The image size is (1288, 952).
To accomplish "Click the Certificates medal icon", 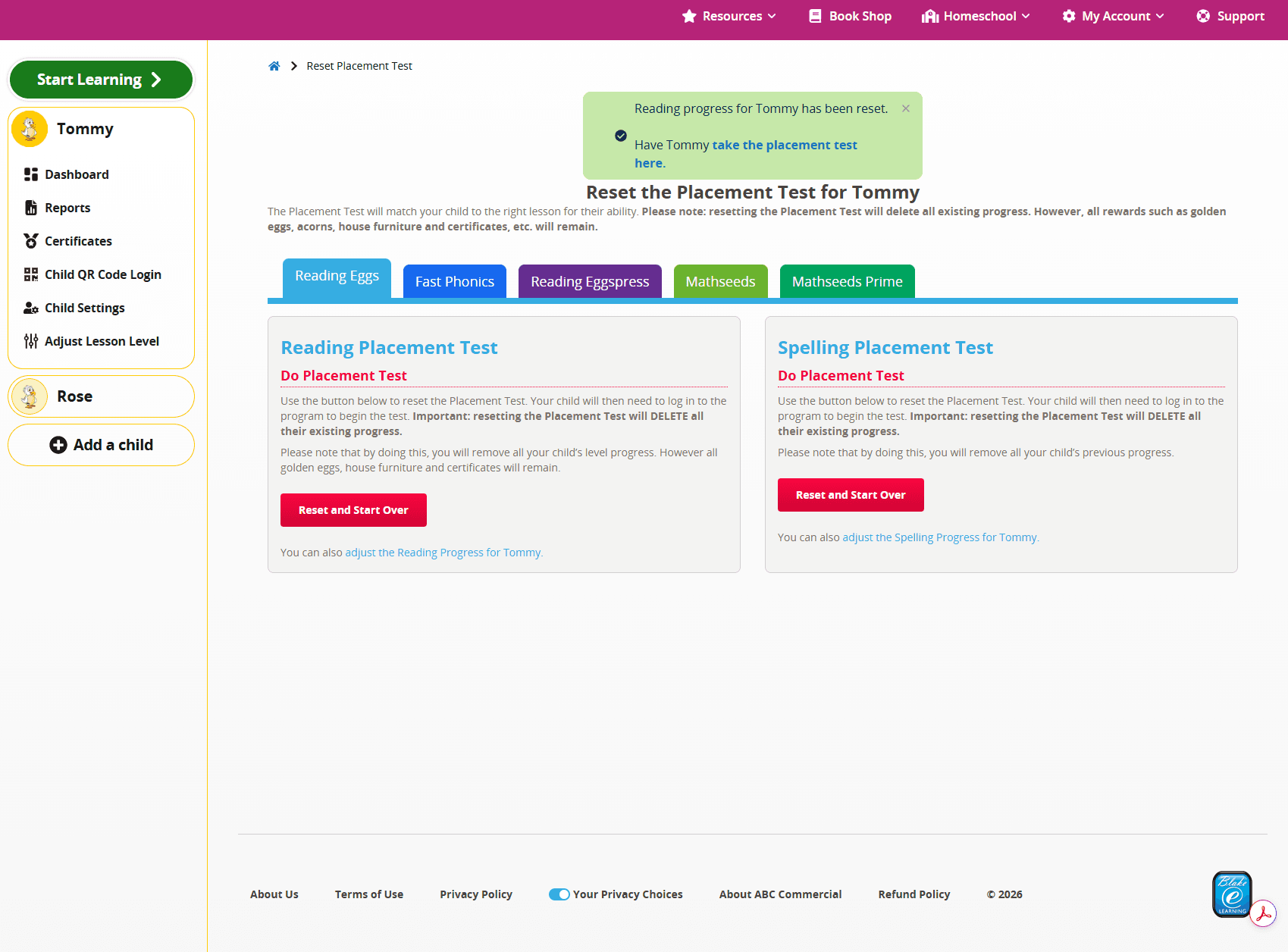I will pyautogui.click(x=31, y=241).
